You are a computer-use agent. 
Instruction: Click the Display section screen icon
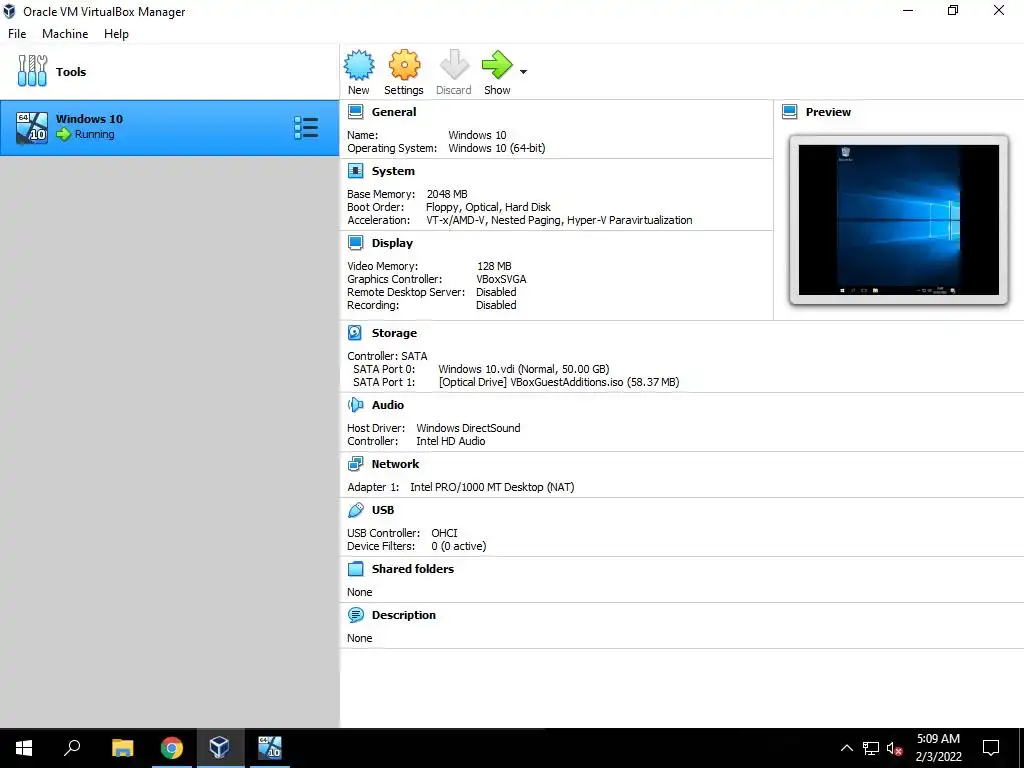click(355, 243)
